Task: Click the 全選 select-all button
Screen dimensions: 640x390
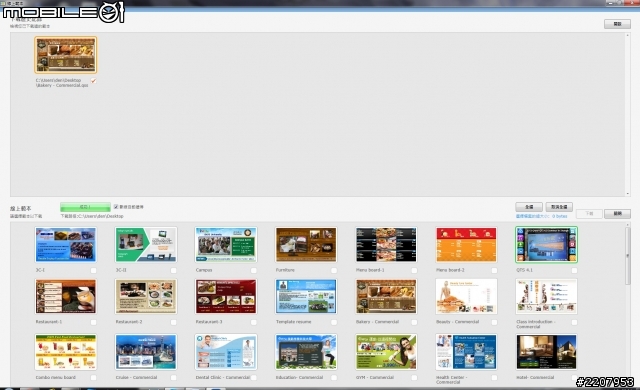Action: point(529,207)
